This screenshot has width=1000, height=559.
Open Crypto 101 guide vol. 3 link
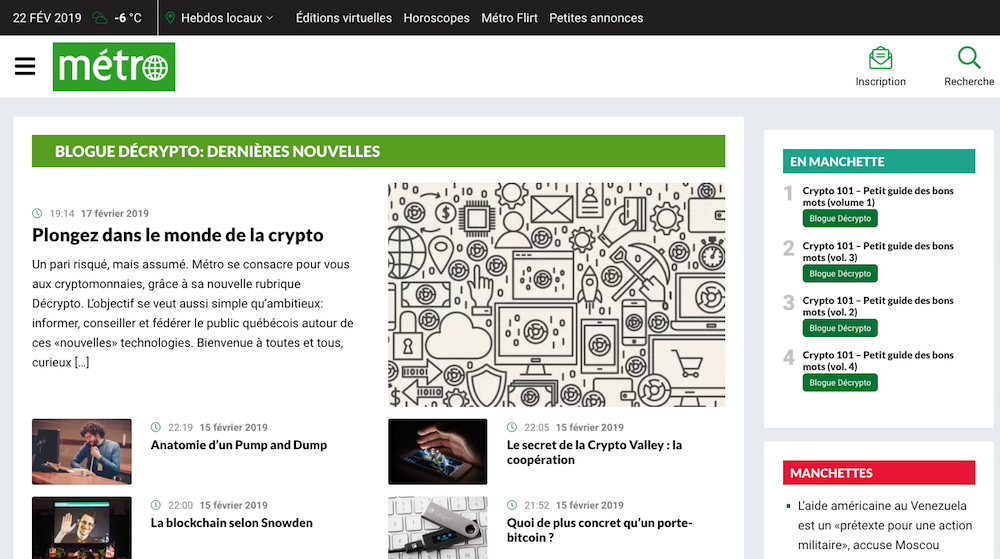(878, 252)
